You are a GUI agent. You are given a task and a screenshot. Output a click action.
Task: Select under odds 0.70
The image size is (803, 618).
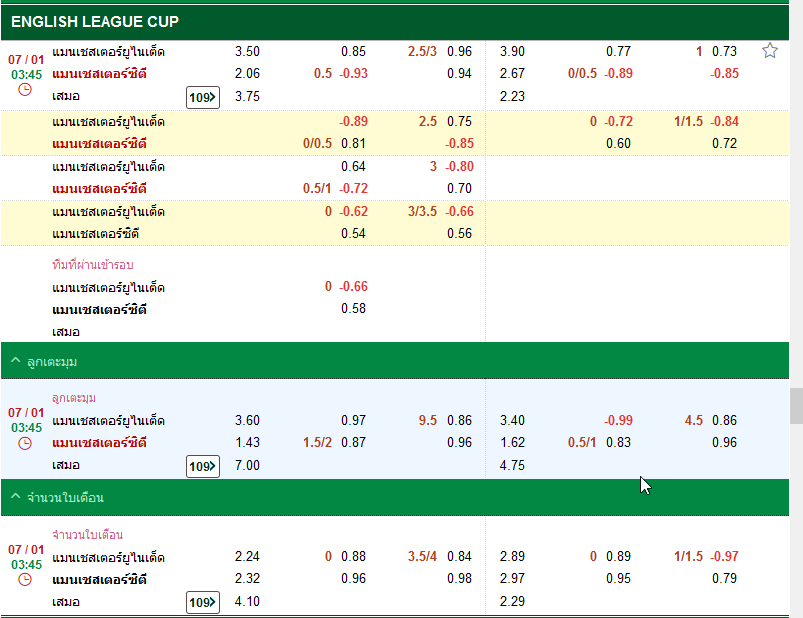(459, 189)
